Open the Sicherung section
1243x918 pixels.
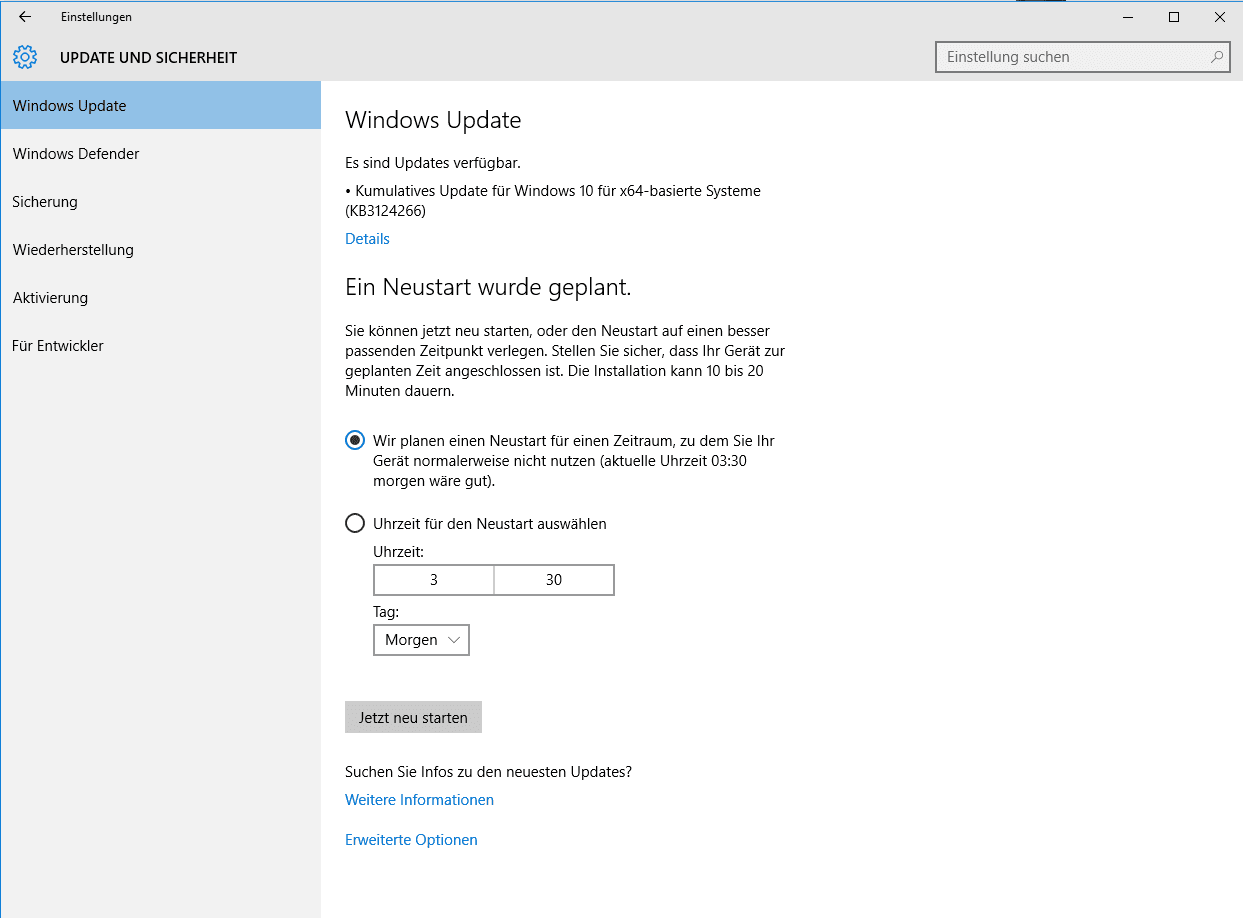(x=160, y=201)
